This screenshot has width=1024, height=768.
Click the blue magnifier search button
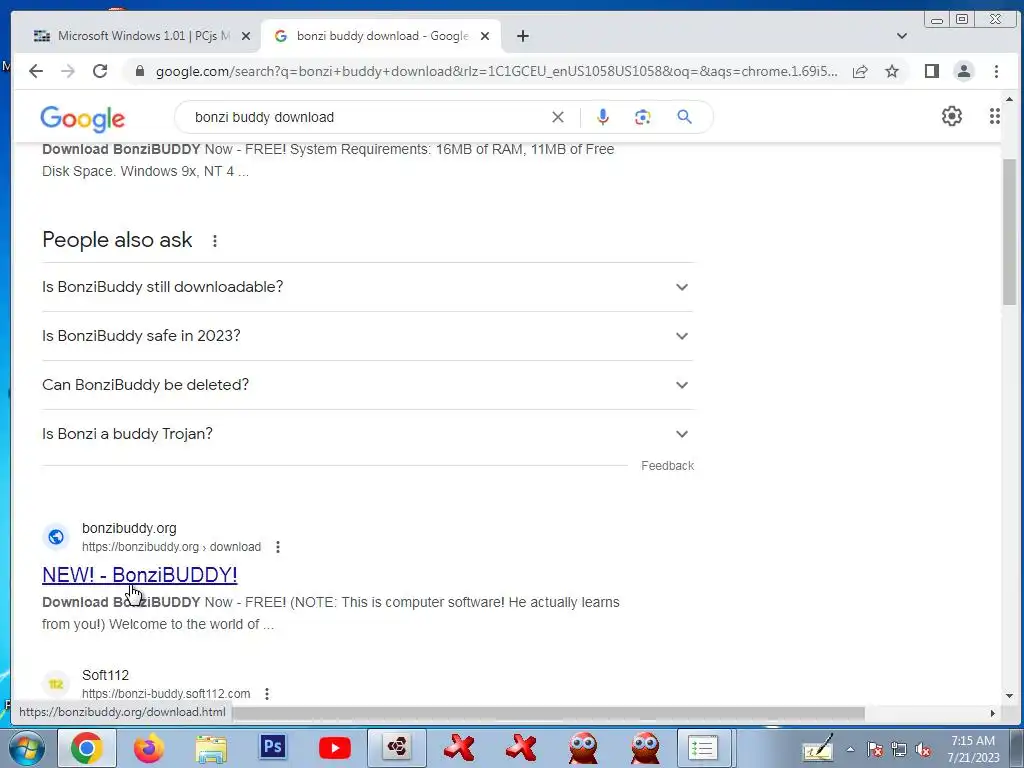(x=684, y=117)
